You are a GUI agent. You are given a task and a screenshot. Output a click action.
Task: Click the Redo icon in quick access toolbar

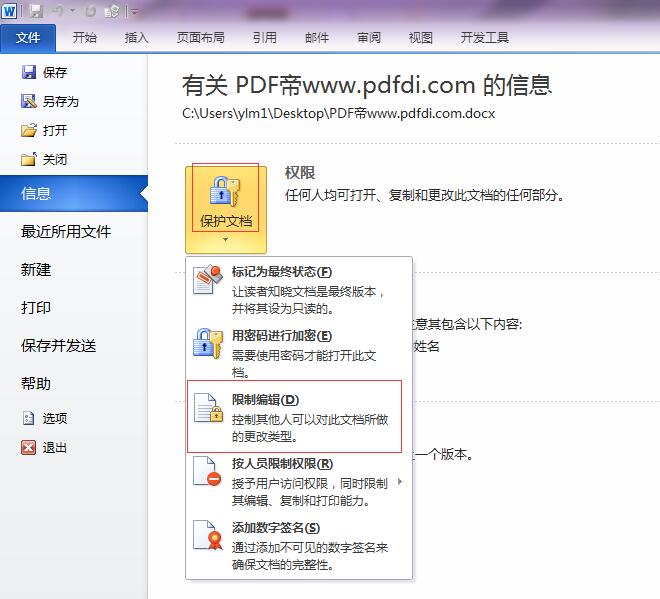tap(90, 11)
